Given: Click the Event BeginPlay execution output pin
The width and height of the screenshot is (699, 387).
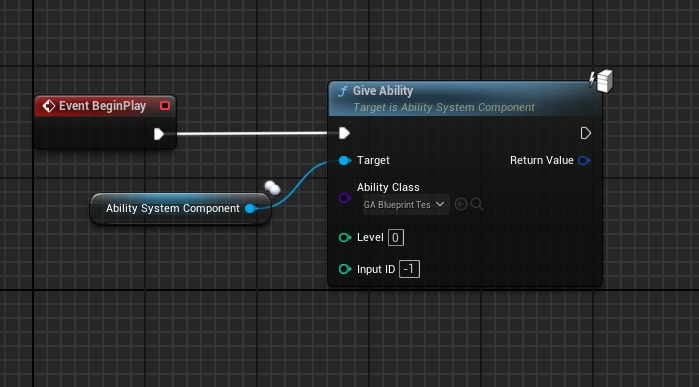Looking at the screenshot, I should click(x=159, y=134).
